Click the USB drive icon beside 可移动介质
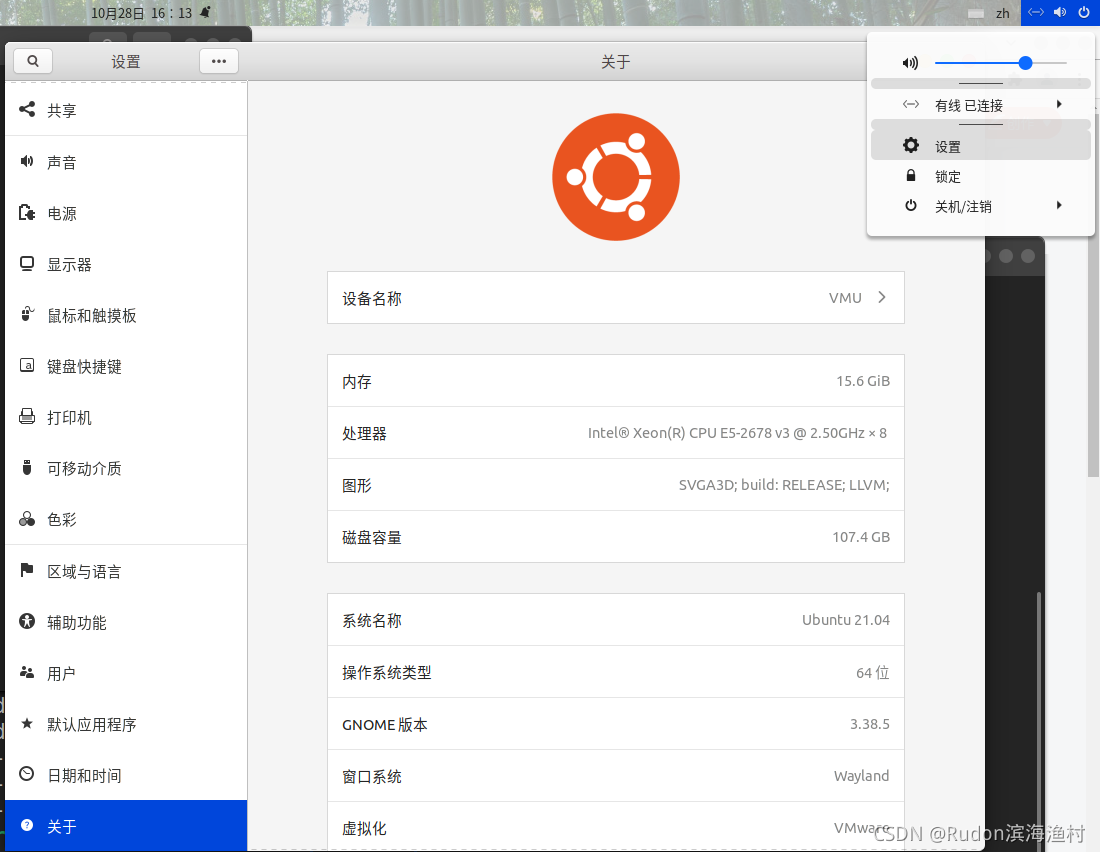This screenshot has width=1100, height=852. click(27, 467)
